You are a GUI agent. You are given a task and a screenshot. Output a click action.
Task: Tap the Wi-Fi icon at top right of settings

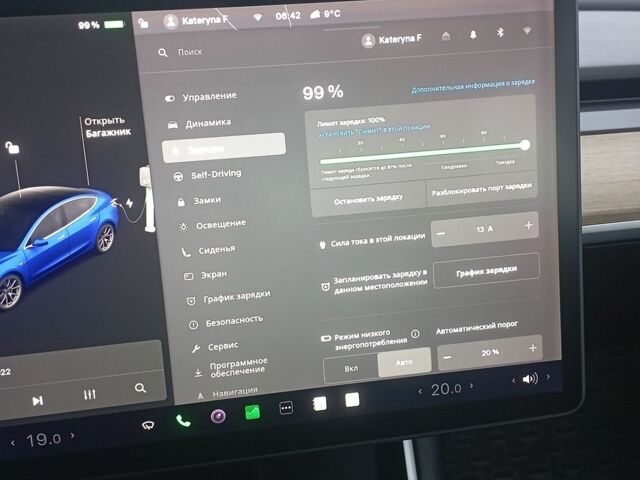click(x=527, y=31)
